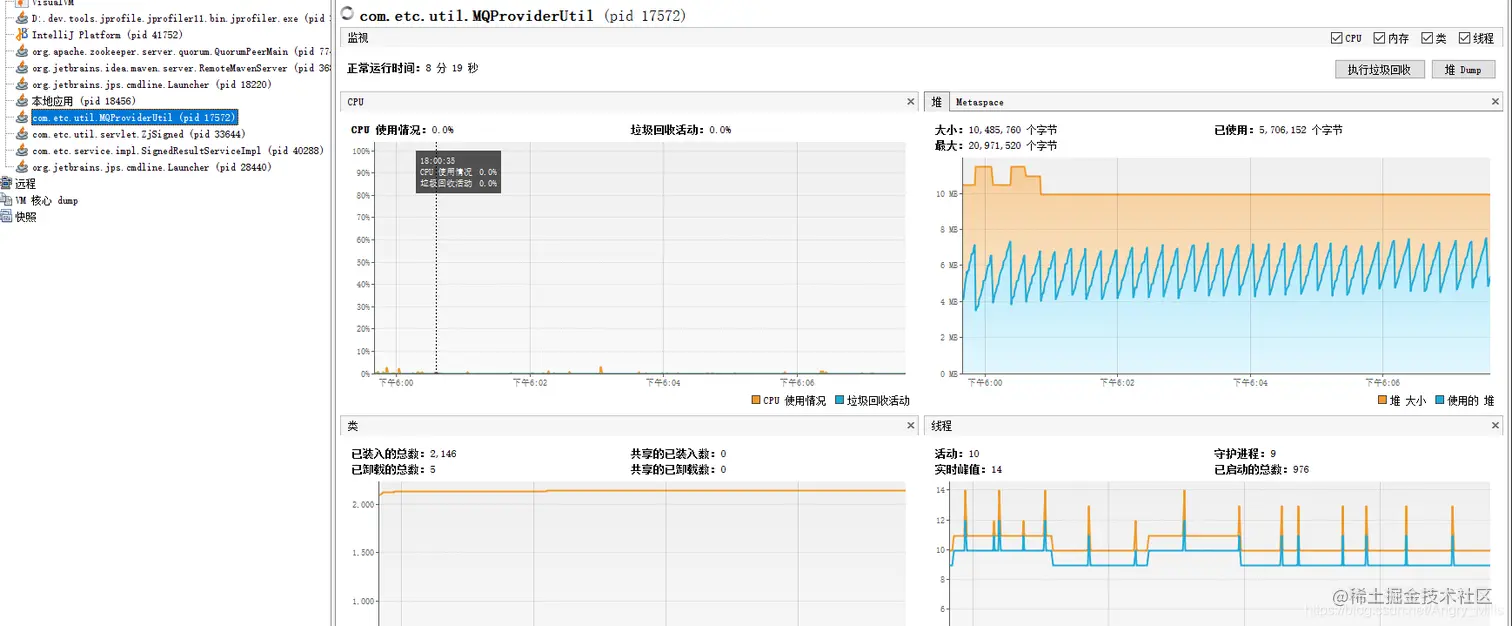Click the 已卸载的总数: 5 value
The image size is (1512, 626).
pyautogui.click(x=393, y=469)
